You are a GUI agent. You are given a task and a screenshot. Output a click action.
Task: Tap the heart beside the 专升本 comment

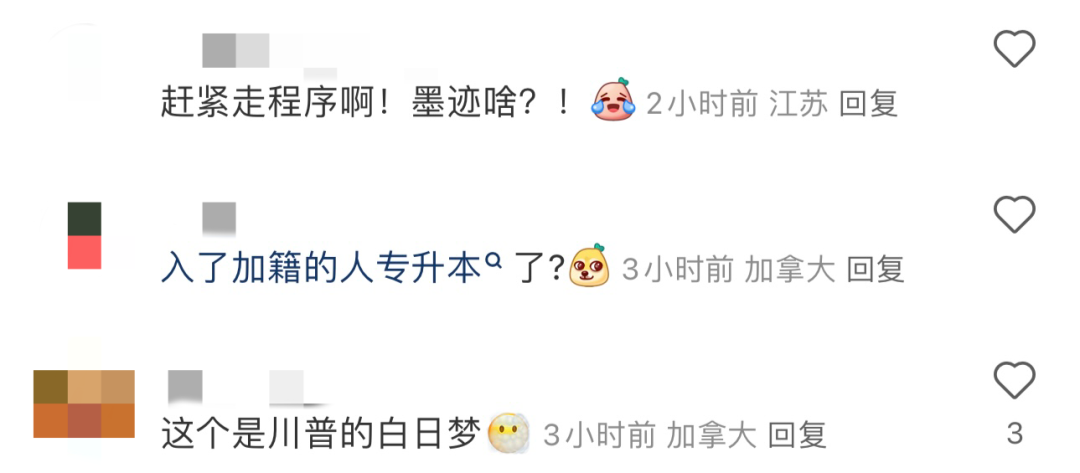coord(1014,215)
